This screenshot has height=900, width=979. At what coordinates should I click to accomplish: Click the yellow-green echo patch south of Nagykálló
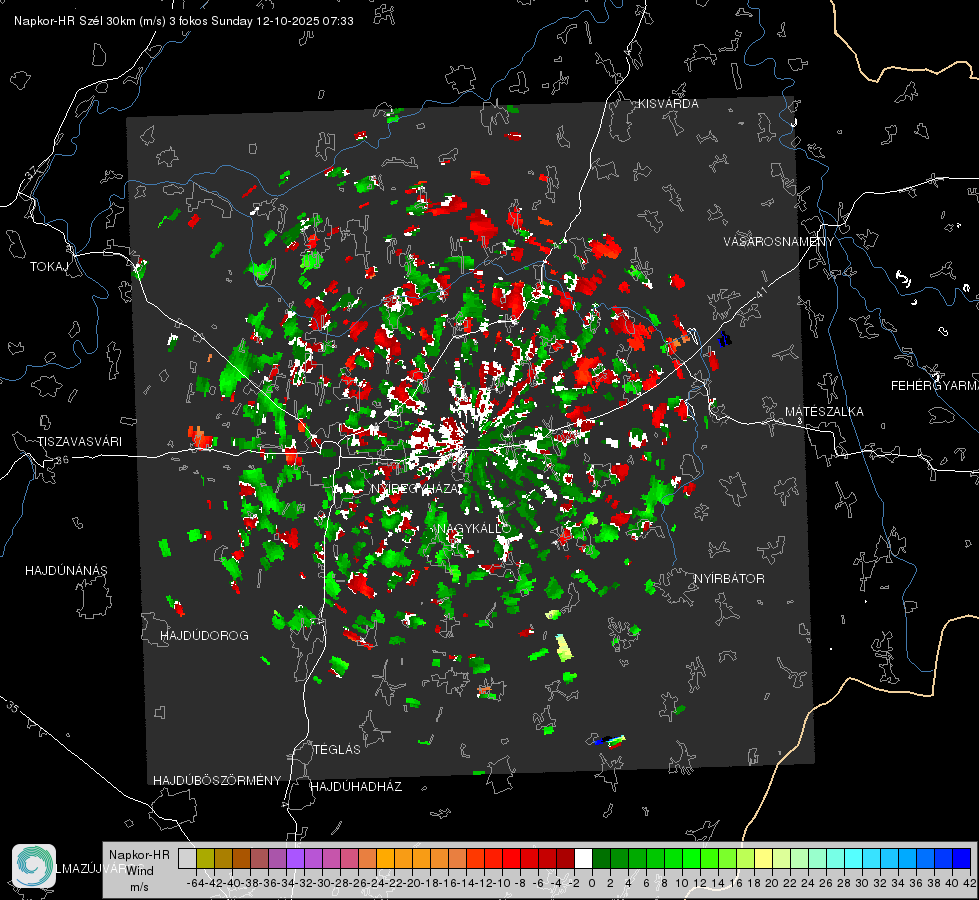pos(564,648)
